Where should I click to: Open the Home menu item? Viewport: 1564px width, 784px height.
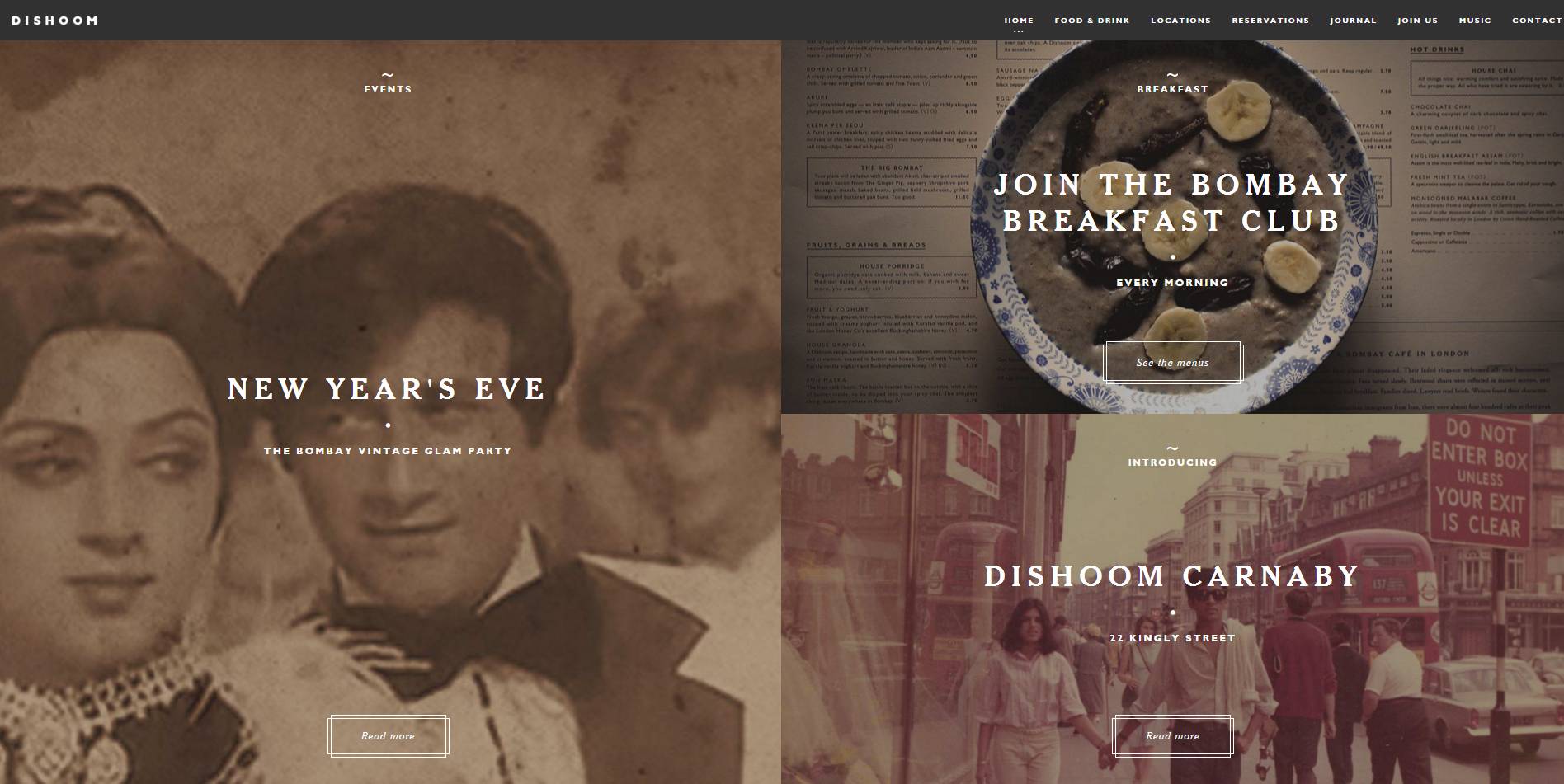[1019, 21]
